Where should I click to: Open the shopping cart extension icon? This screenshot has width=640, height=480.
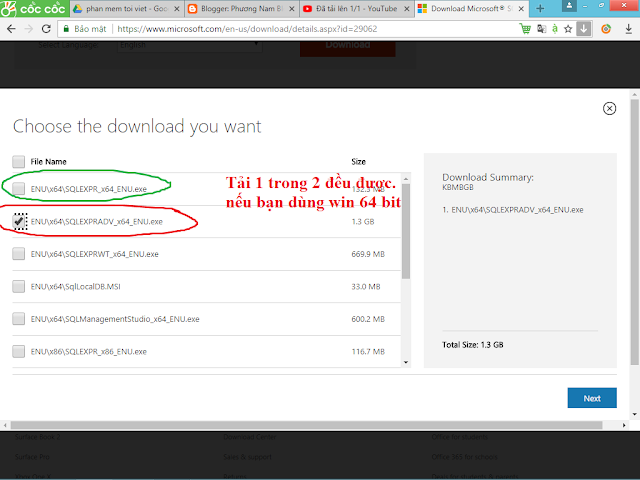tap(525, 29)
